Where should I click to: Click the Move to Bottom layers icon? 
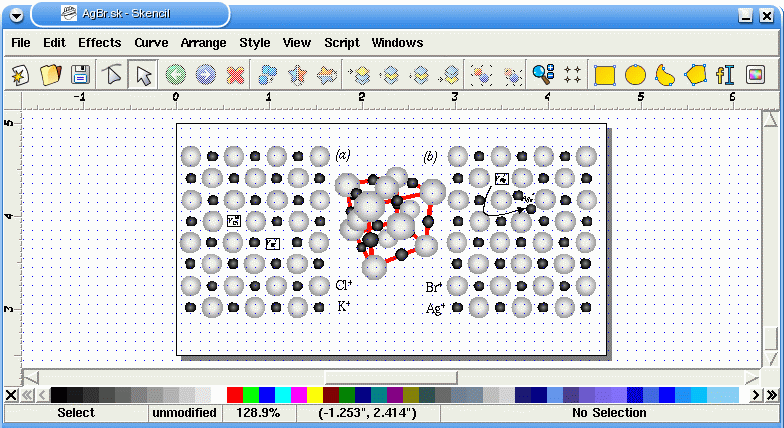(x=450, y=75)
